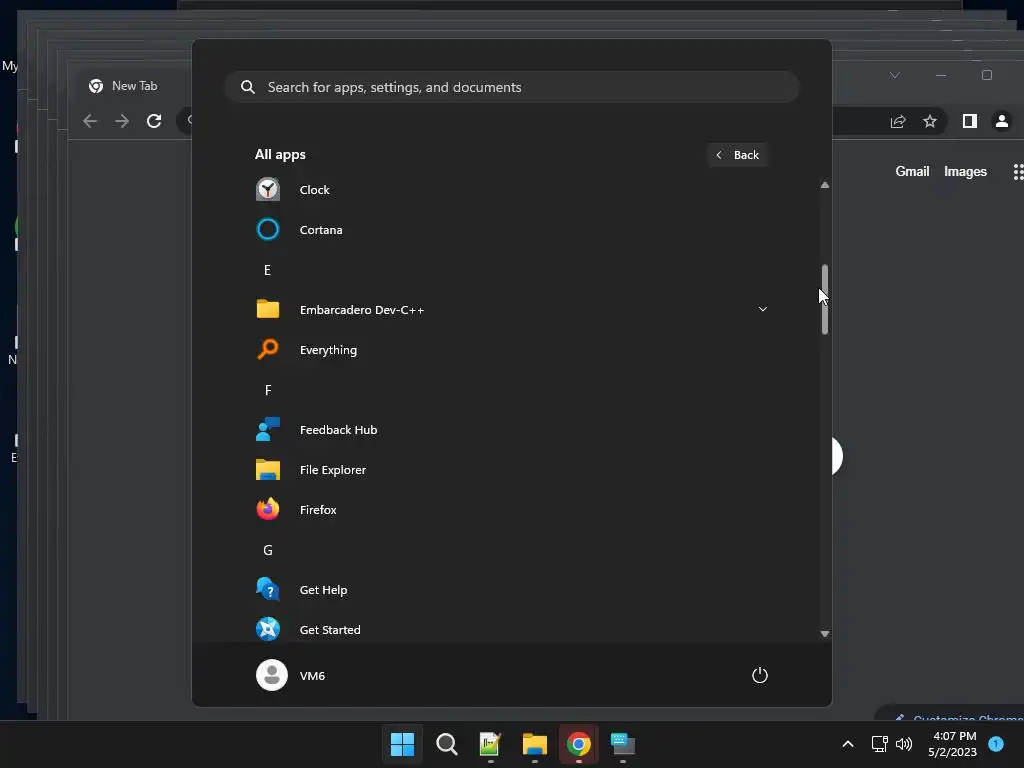The width and height of the screenshot is (1024, 768).
Task: Launch Firefox from its icon
Action: (268, 509)
